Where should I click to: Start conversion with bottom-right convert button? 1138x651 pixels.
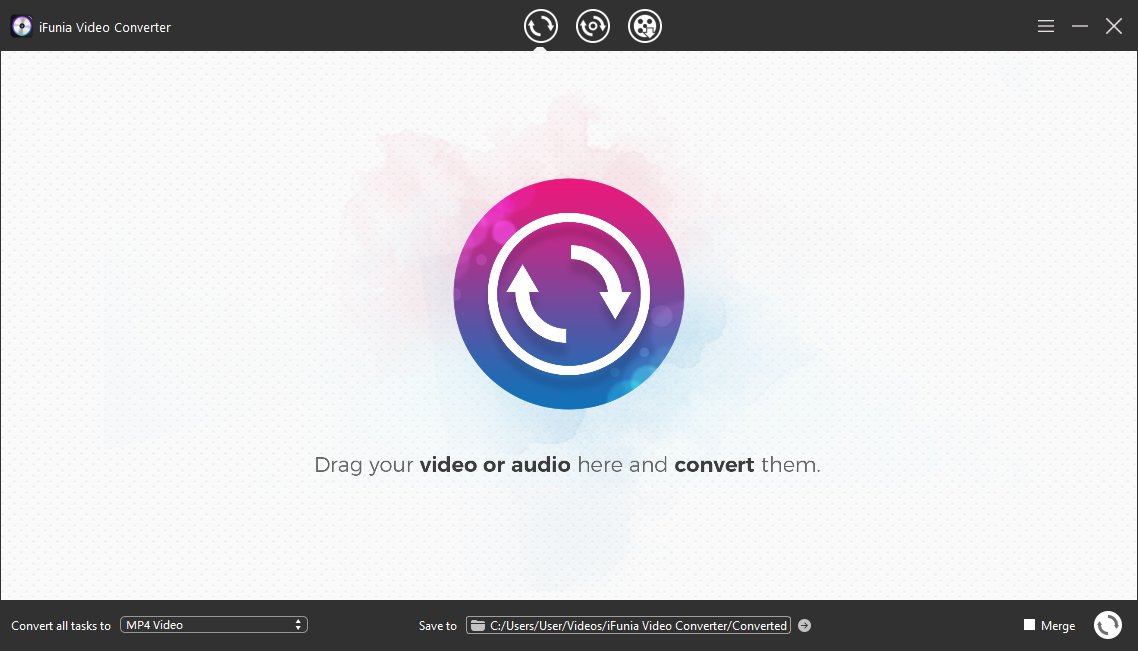[x=1107, y=625]
